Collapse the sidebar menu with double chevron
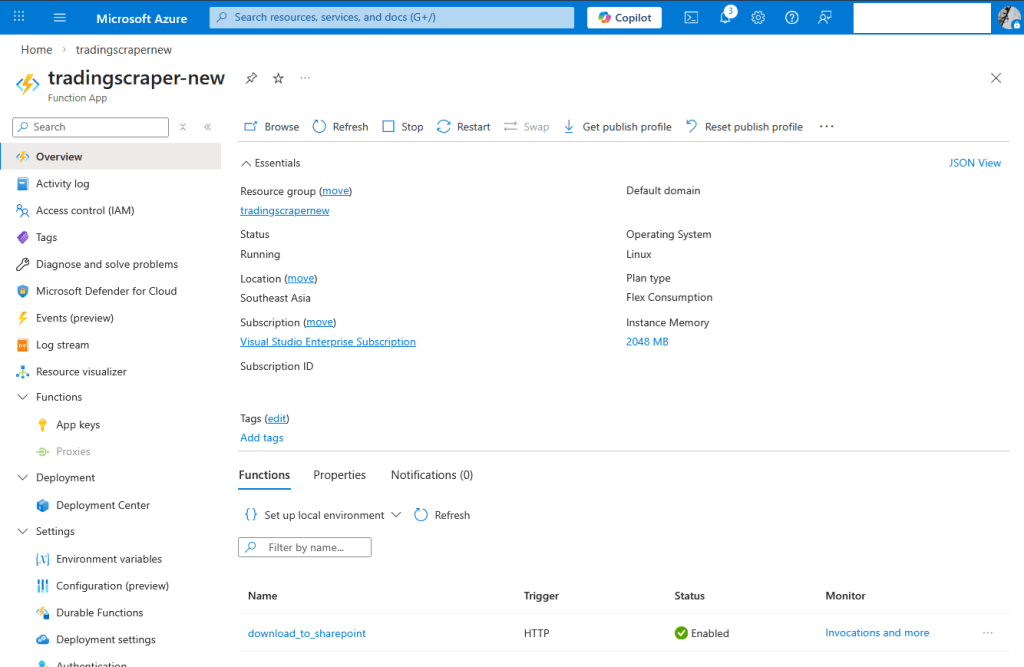 [208, 127]
